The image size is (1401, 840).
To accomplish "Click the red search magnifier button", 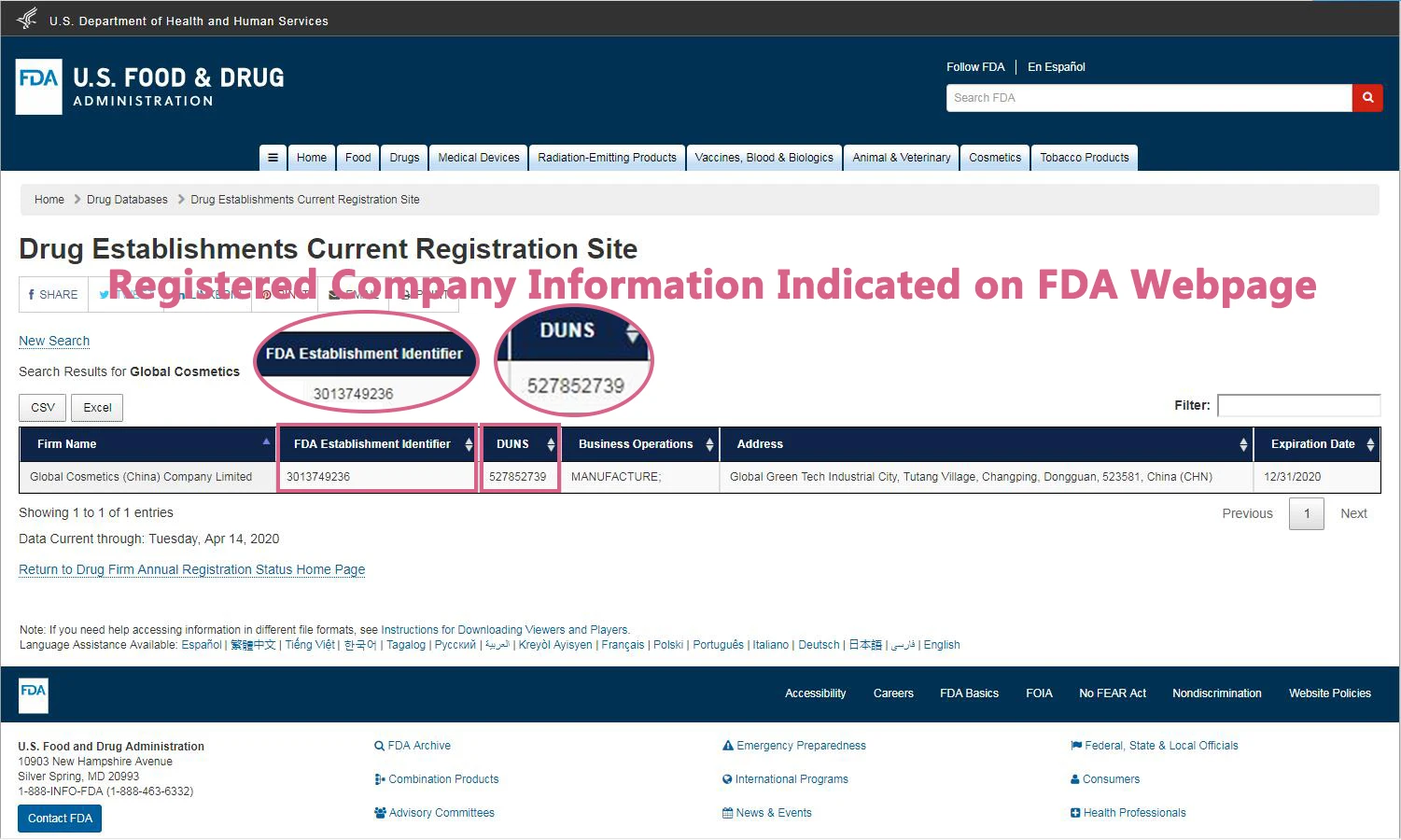I will click(1366, 98).
